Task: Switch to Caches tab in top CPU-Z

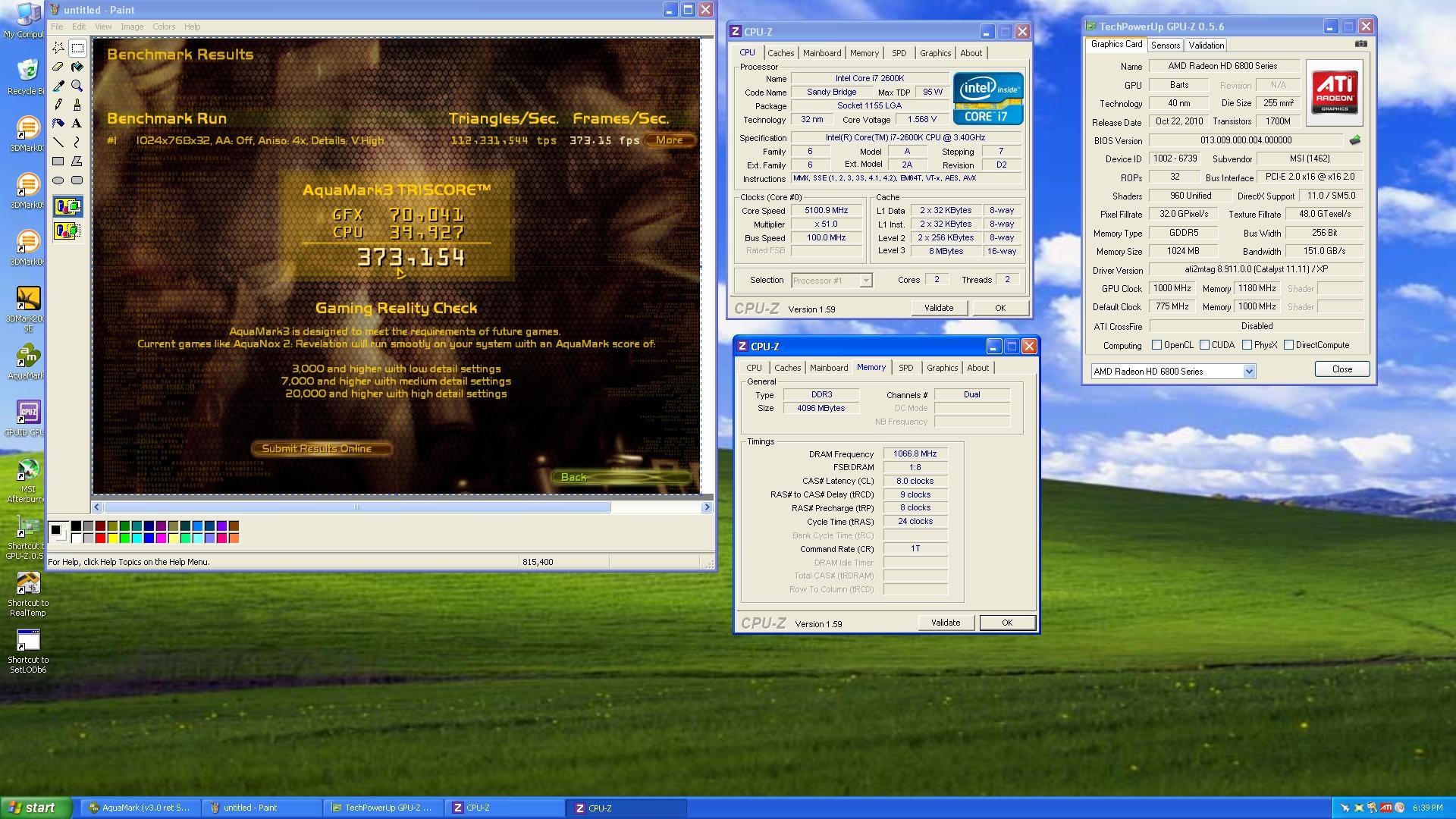Action: coord(780,53)
